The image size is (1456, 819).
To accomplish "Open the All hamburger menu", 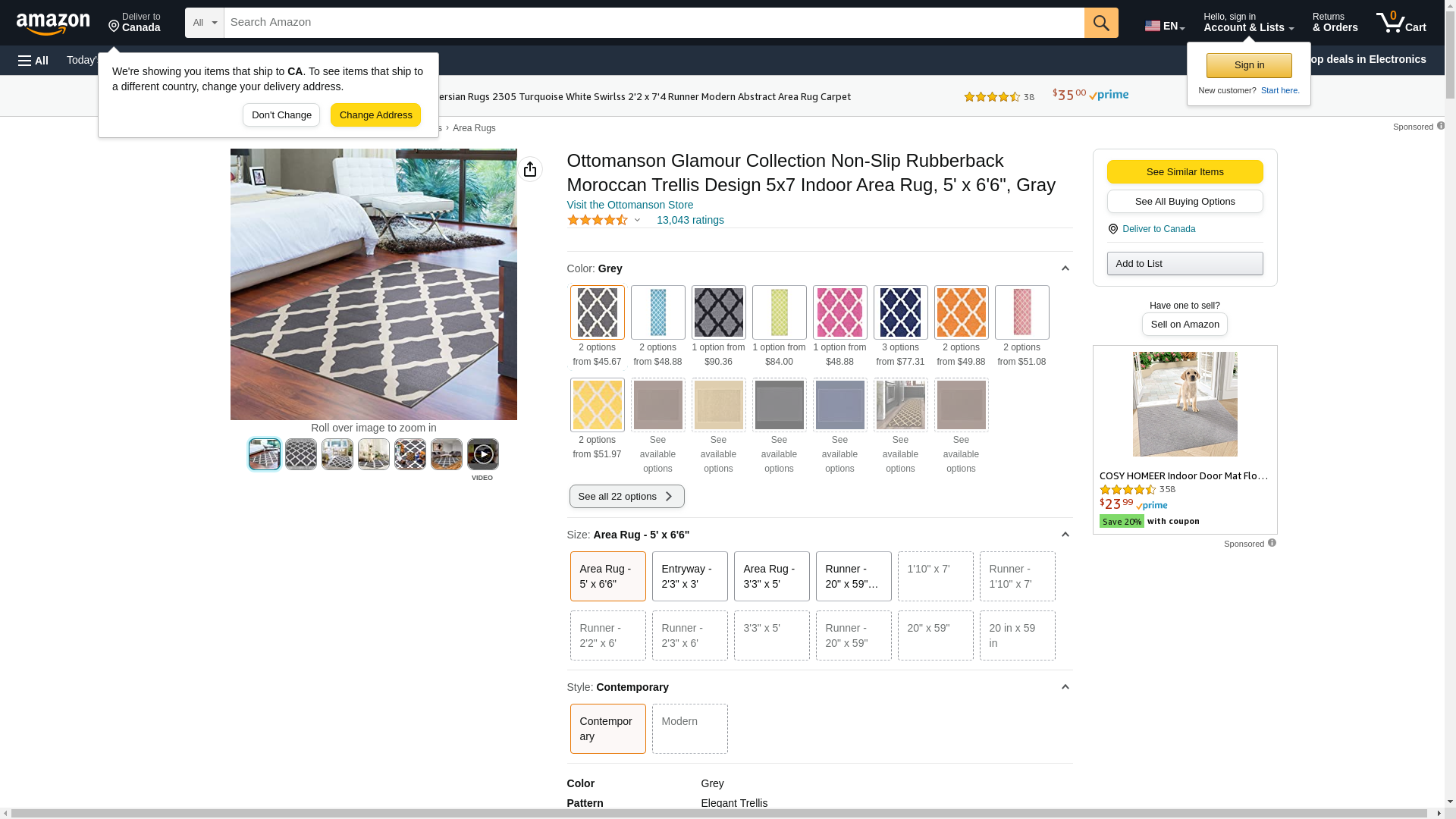I will tap(33, 61).
